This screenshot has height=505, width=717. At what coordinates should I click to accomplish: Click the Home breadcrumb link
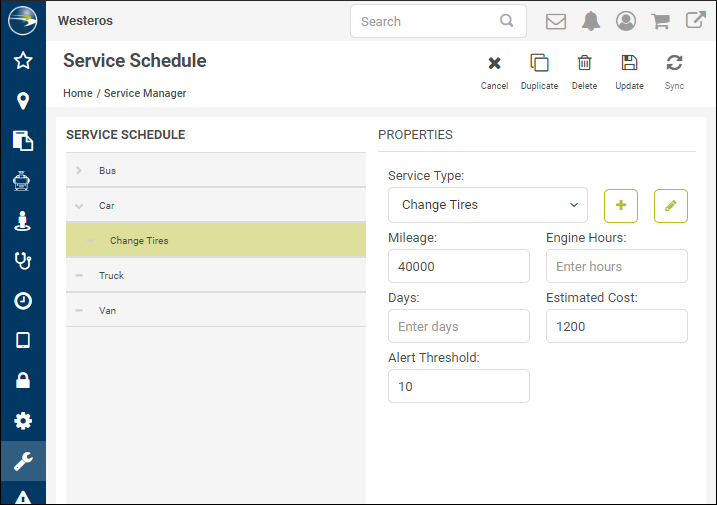tap(78, 93)
